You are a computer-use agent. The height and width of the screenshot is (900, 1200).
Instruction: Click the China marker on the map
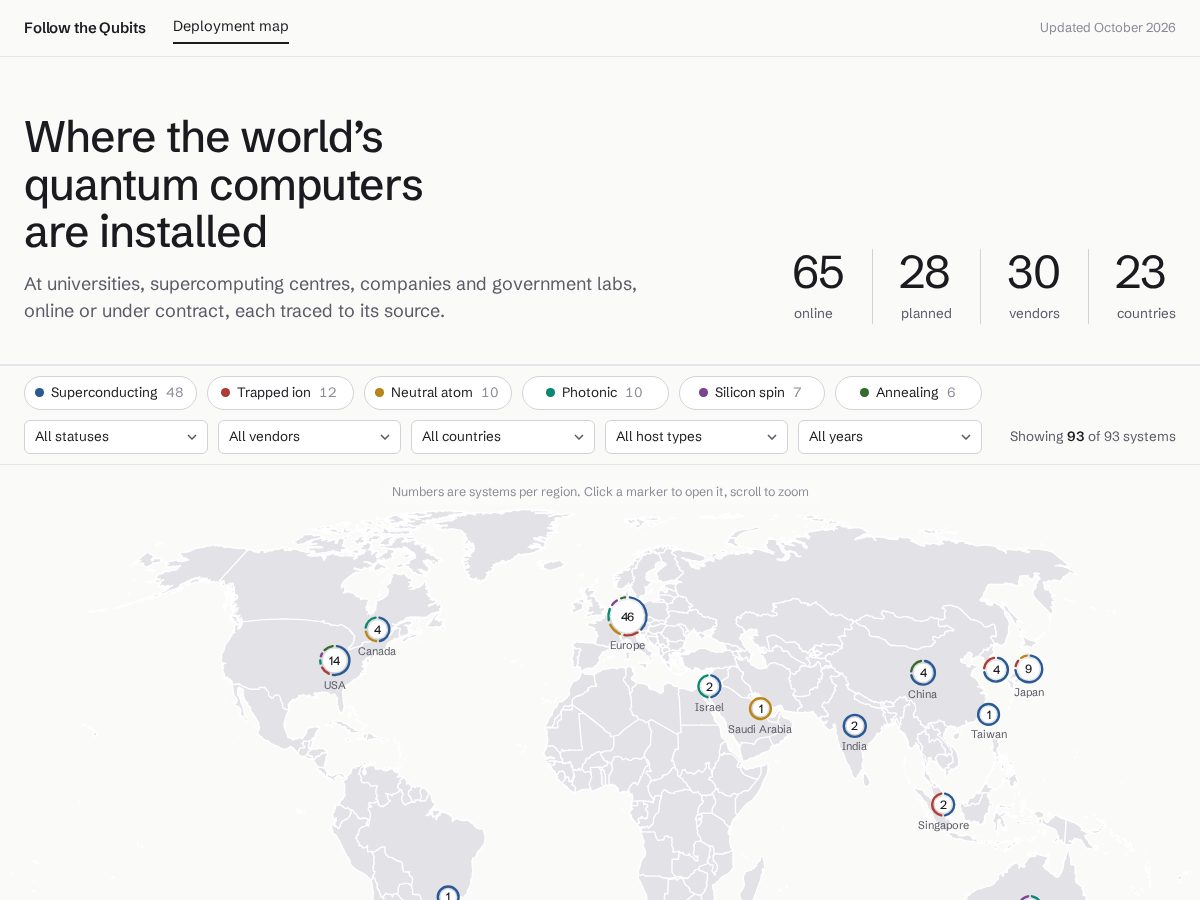tap(923, 673)
